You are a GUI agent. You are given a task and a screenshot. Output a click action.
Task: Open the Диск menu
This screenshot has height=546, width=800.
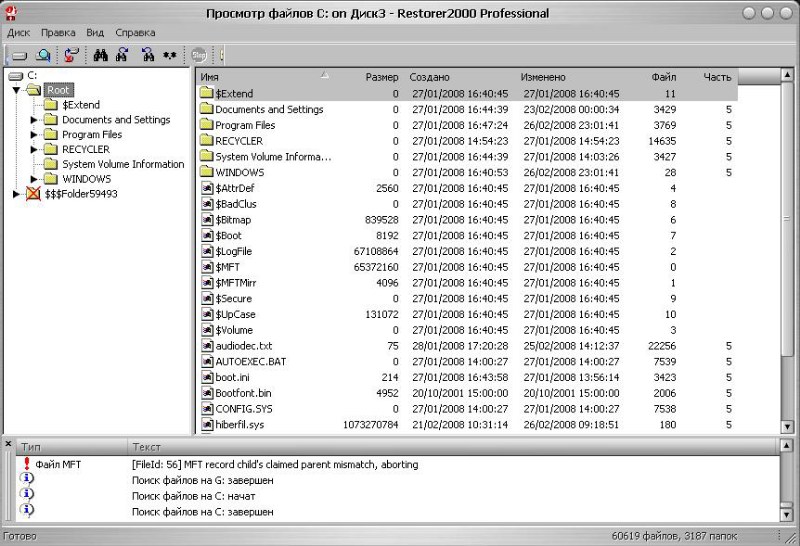(x=18, y=32)
